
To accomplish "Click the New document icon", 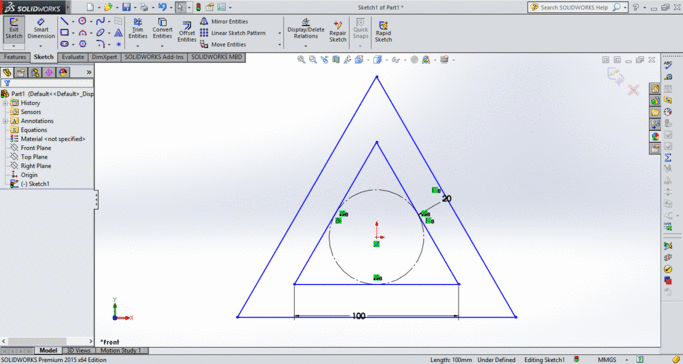I will [x=90, y=7].
